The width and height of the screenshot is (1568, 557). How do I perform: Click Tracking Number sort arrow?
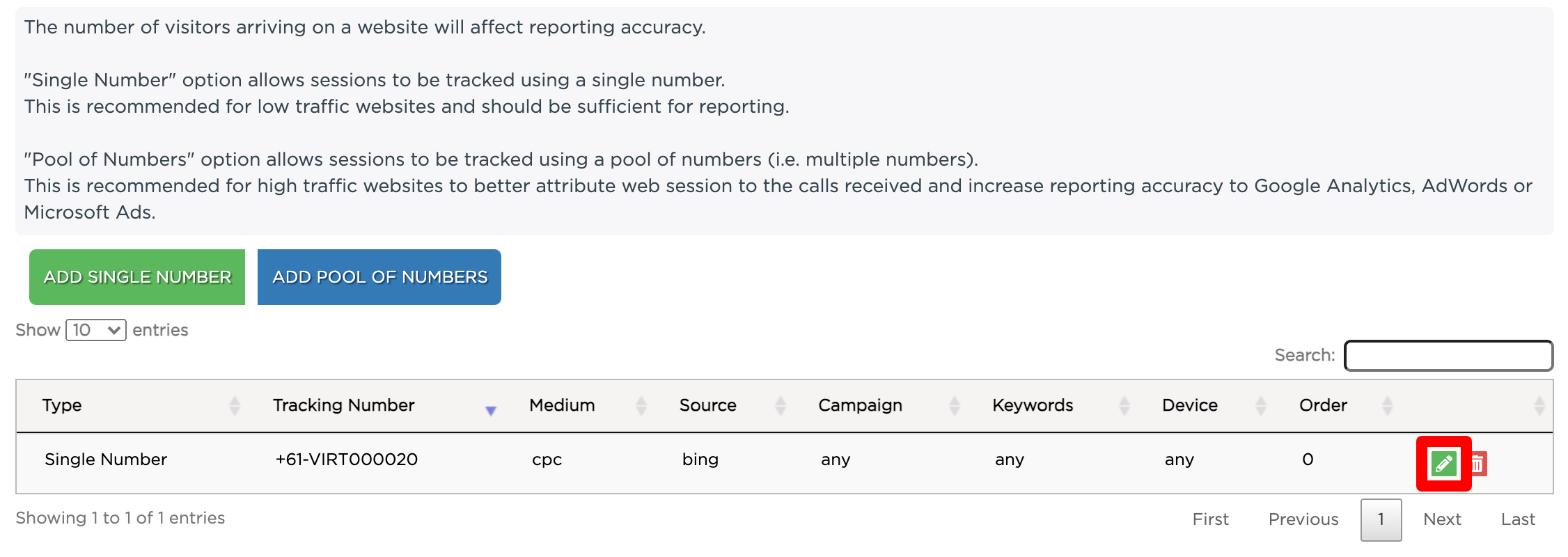[x=490, y=410]
